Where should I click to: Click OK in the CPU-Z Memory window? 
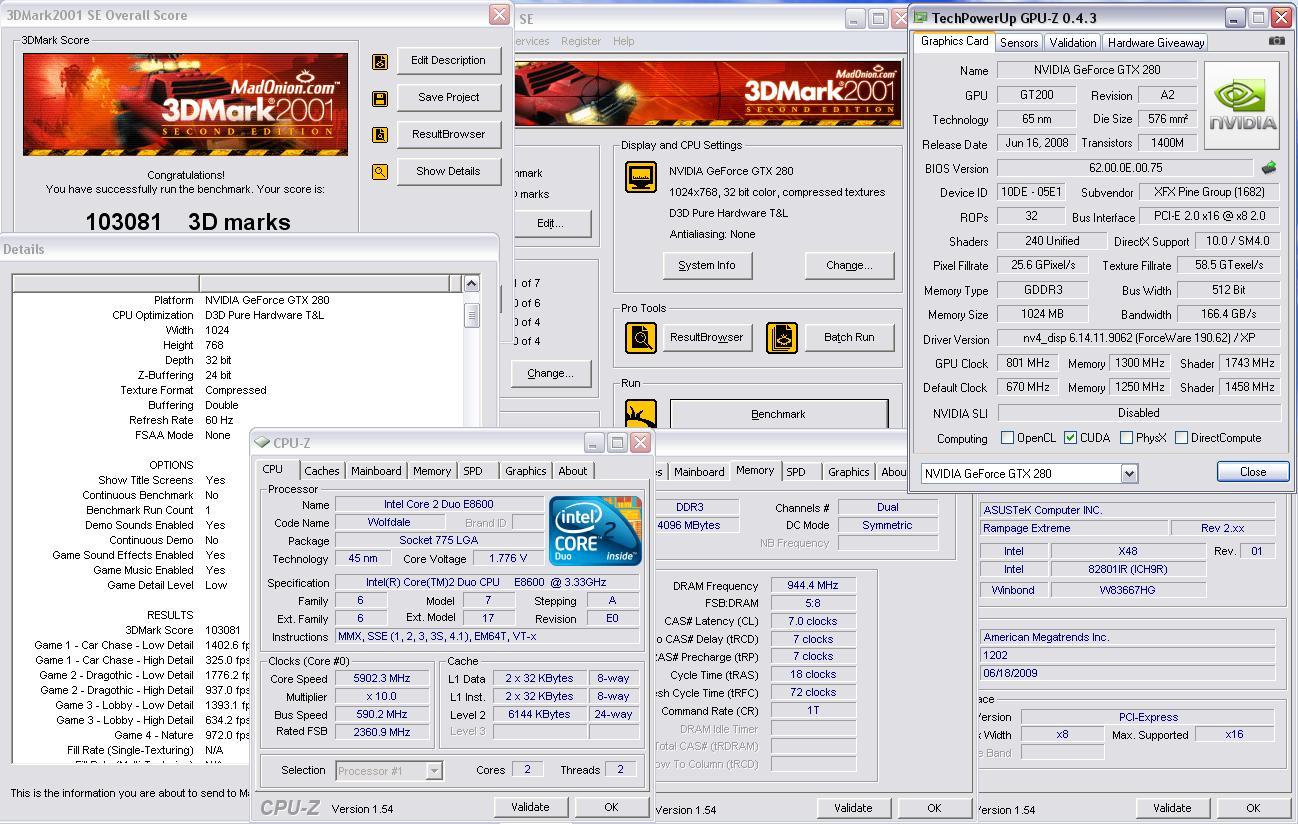click(x=934, y=808)
